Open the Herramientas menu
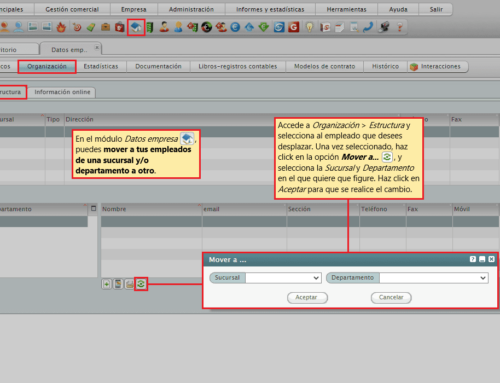 tap(346, 9)
